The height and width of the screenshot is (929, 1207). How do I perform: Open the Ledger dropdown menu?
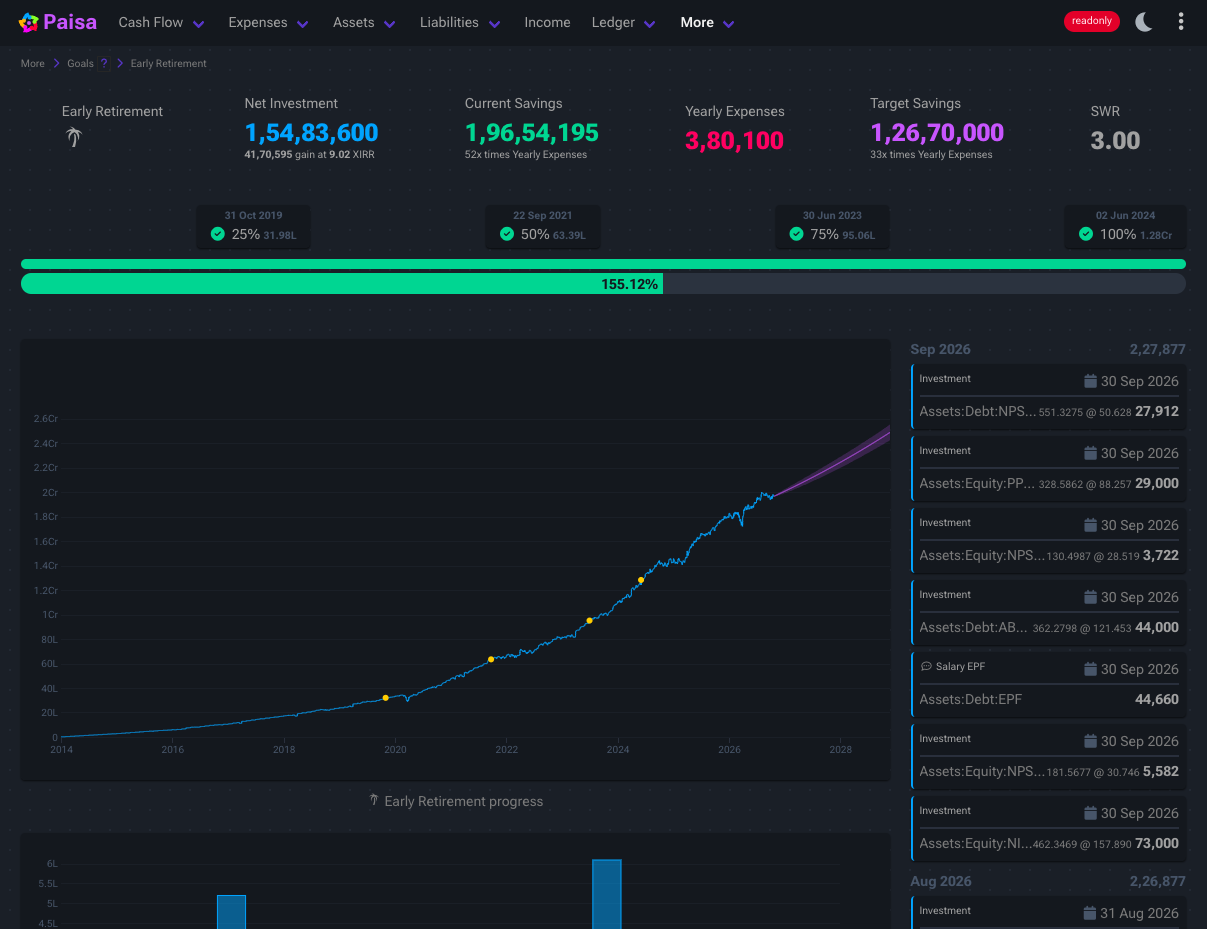coord(624,22)
